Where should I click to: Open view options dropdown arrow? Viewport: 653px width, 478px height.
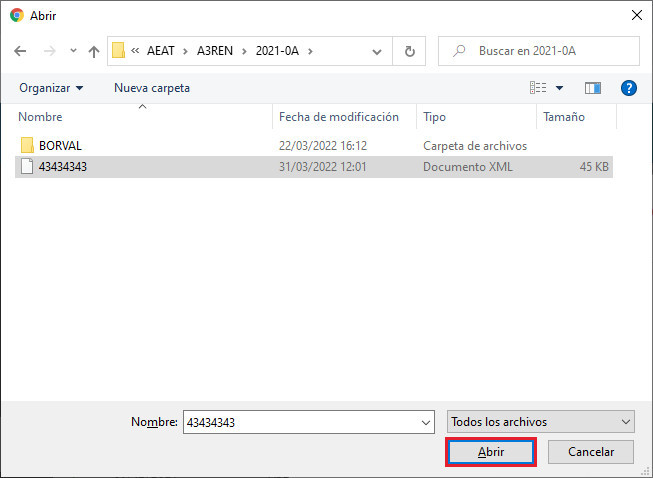click(x=559, y=88)
